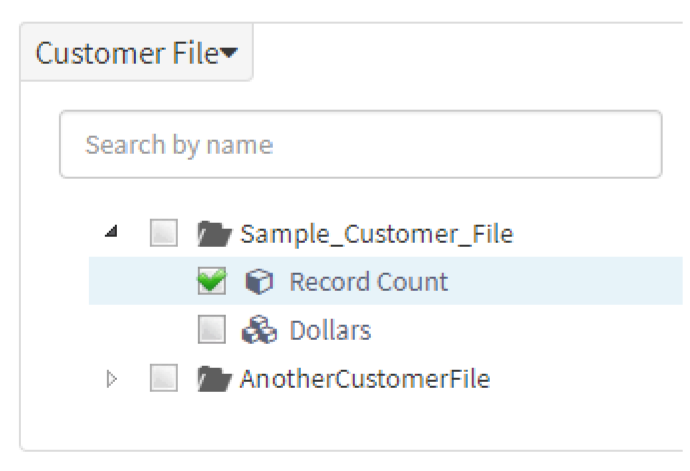Select the Record Count text label
This screenshot has height=471, width=690.
pos(369,282)
